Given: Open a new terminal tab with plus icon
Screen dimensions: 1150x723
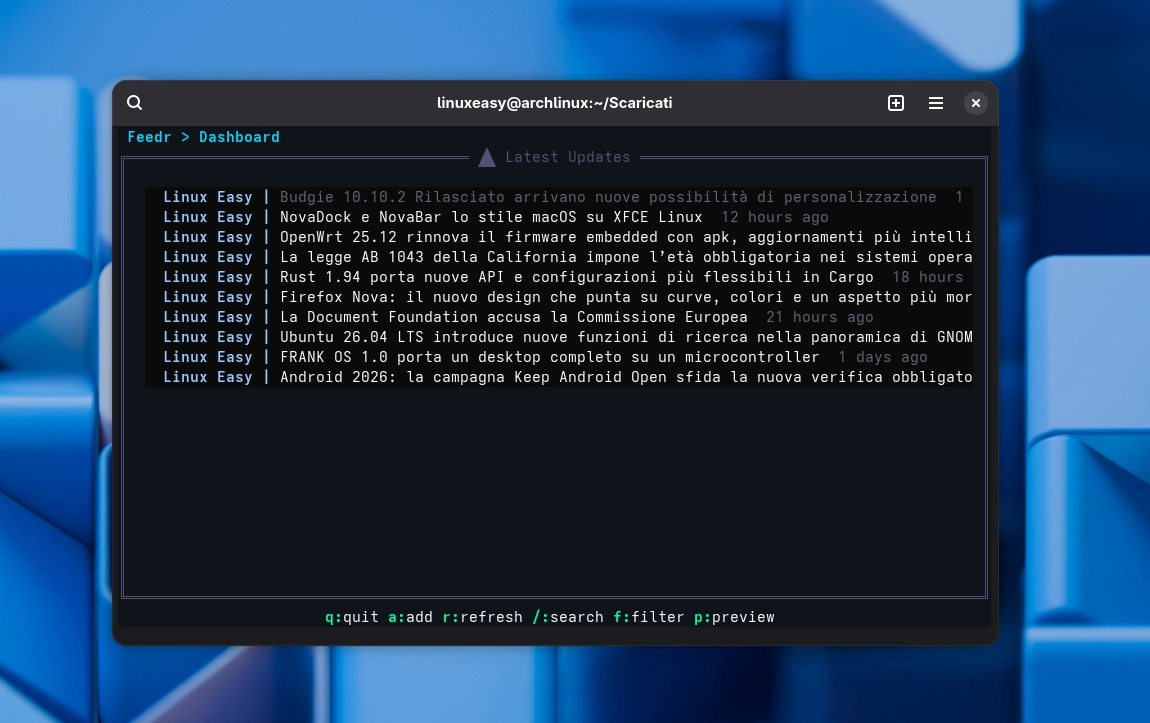Looking at the screenshot, I should coord(896,103).
